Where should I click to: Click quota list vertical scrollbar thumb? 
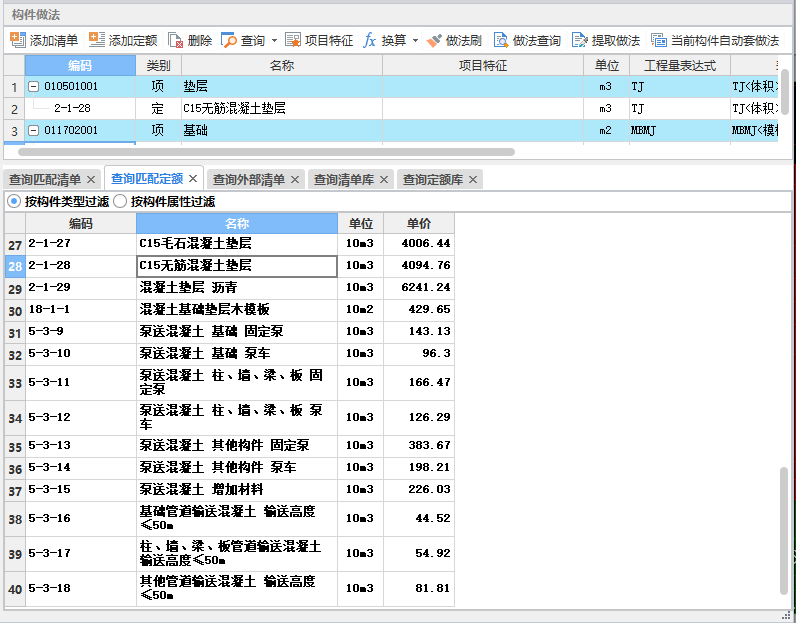click(784, 531)
